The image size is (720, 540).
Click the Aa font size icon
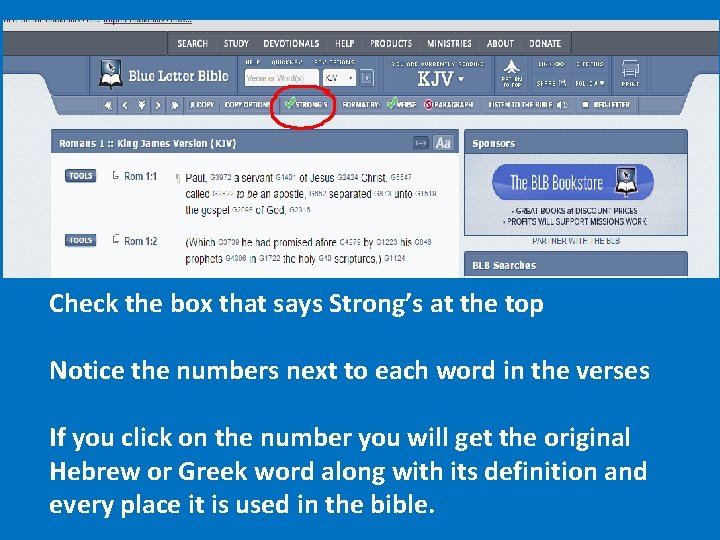pyautogui.click(x=443, y=143)
